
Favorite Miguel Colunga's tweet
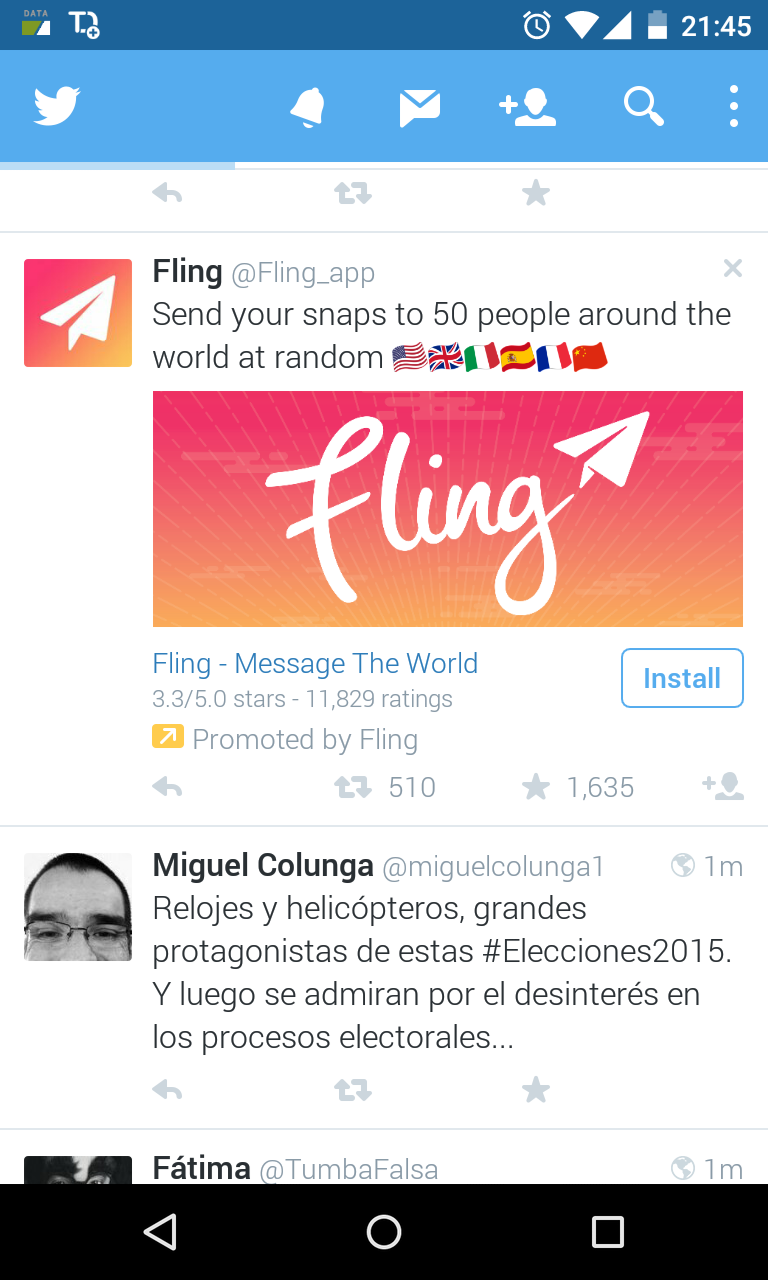(x=536, y=1089)
